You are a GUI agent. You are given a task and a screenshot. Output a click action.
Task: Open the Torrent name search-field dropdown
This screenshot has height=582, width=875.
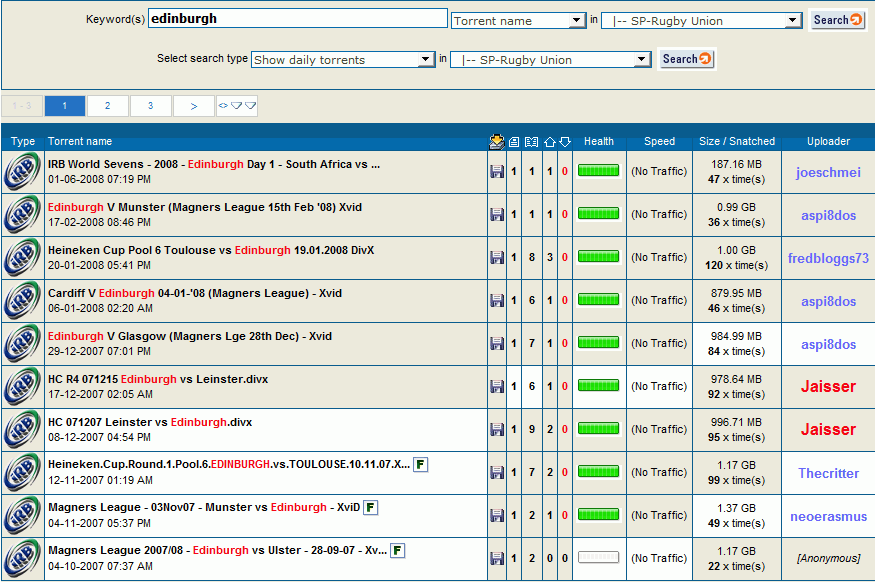coord(518,21)
